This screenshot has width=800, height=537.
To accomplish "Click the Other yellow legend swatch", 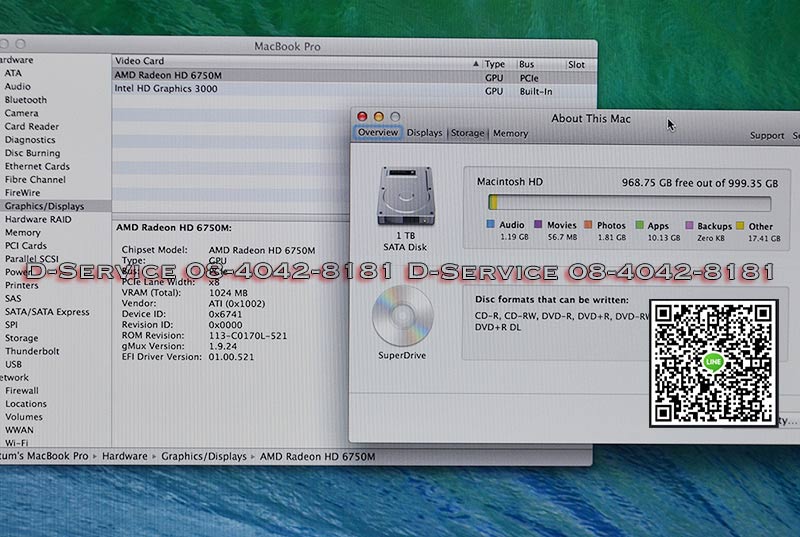I will [x=740, y=225].
